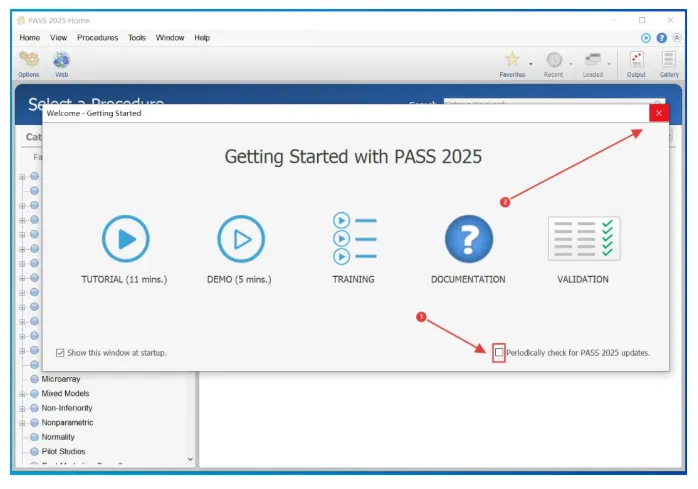The image size is (698, 489).
Task: Click the TUTORIAL (11 mins.) label
Action: (124, 279)
